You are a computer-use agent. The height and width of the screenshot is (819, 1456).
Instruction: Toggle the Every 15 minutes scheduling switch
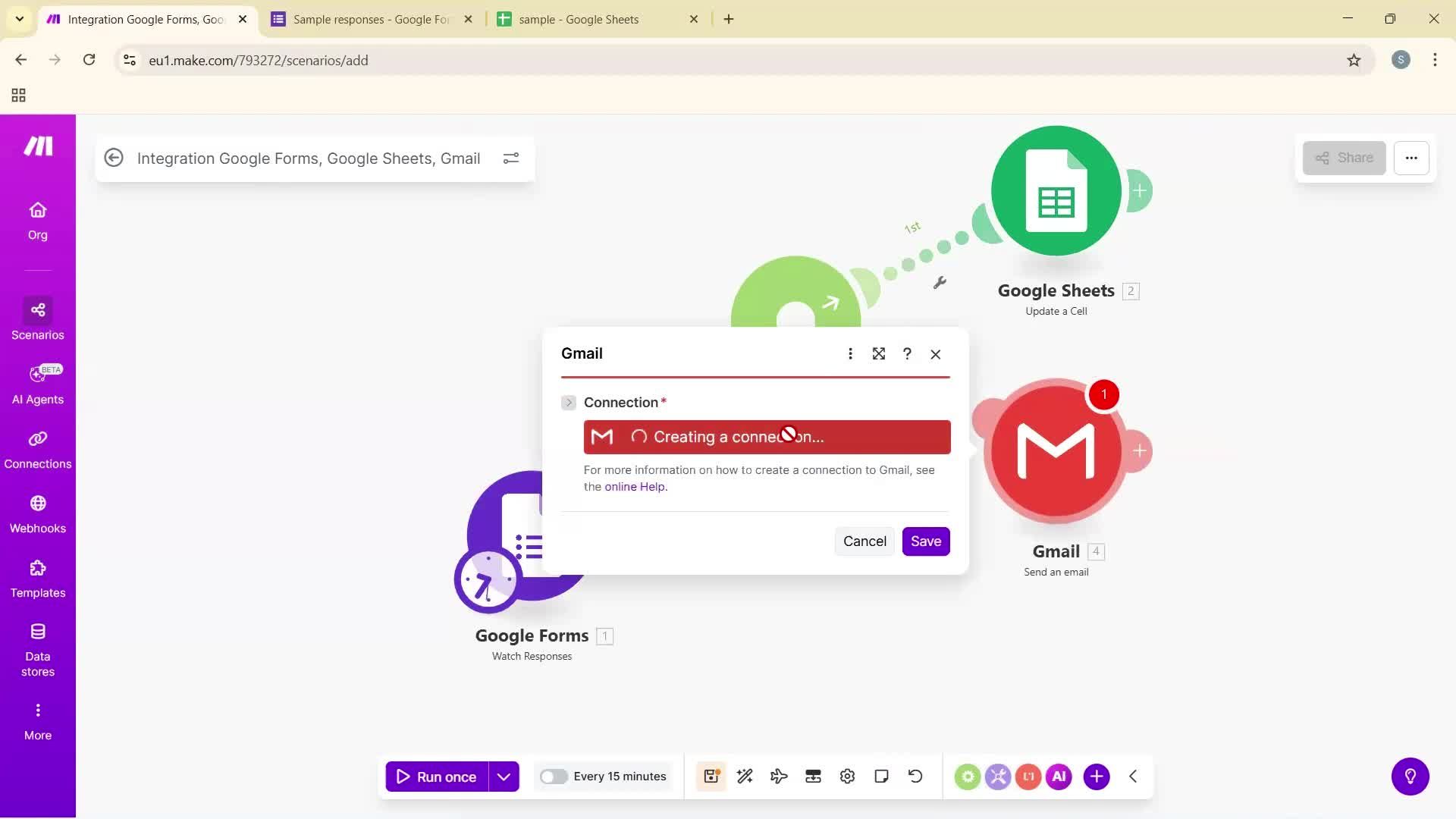tap(554, 776)
